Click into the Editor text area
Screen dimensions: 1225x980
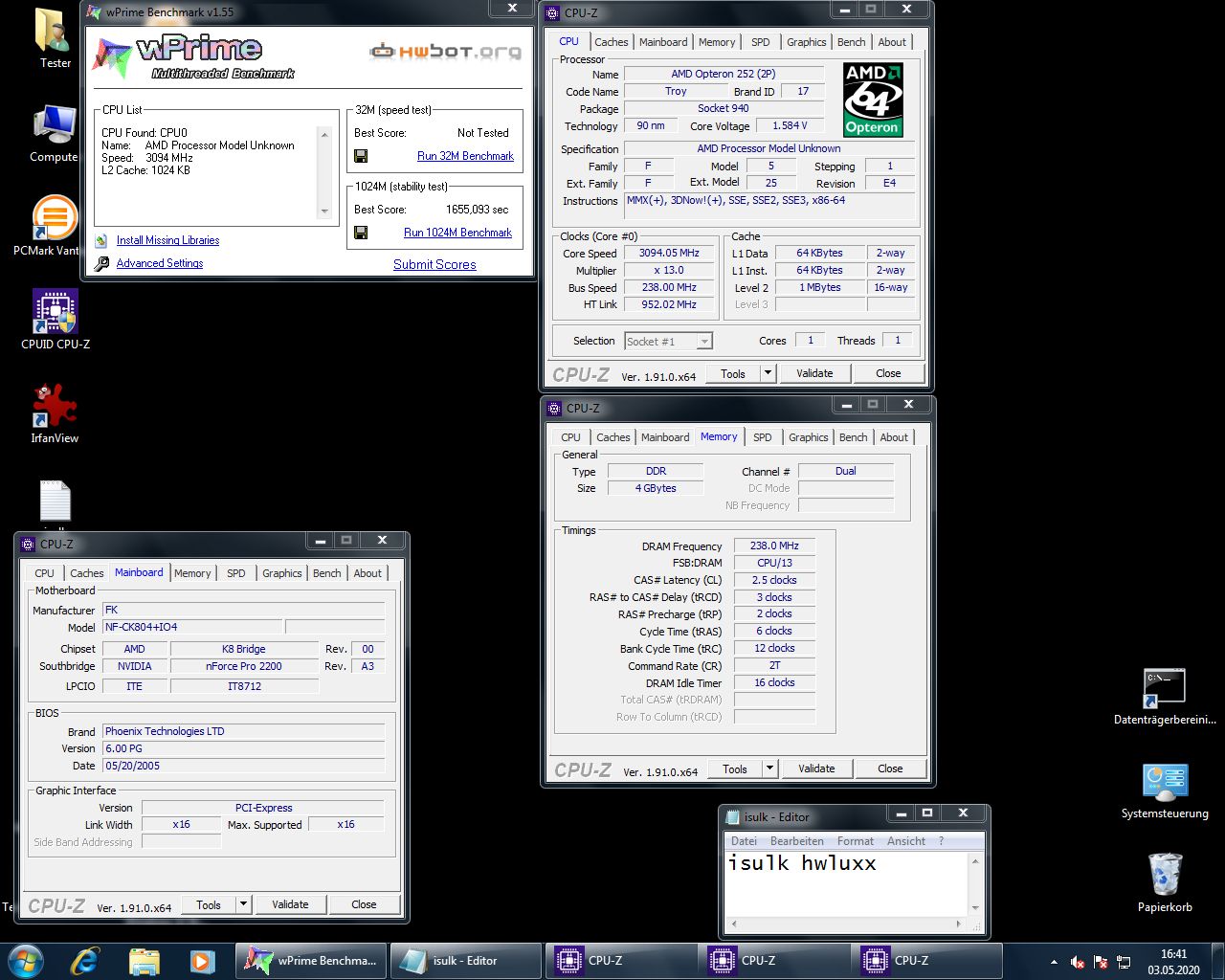click(846, 882)
